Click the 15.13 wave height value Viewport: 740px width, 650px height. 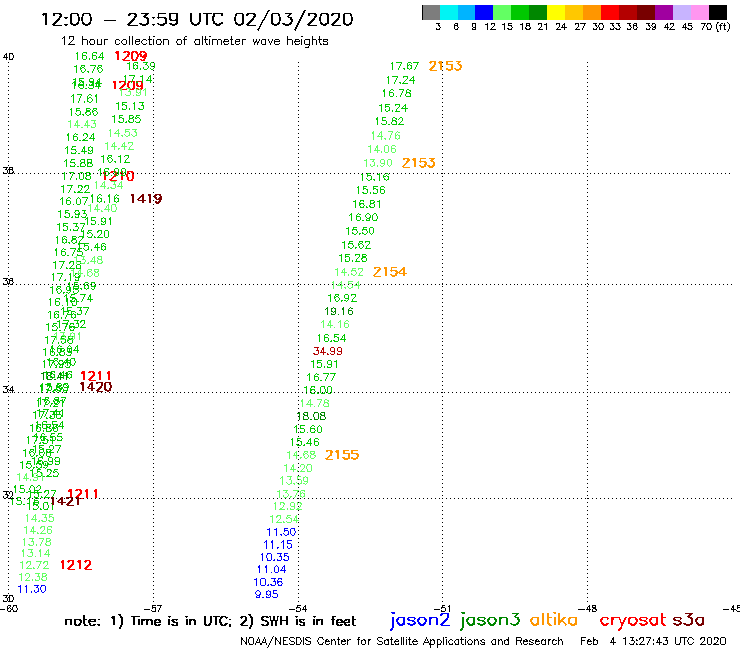(x=130, y=107)
